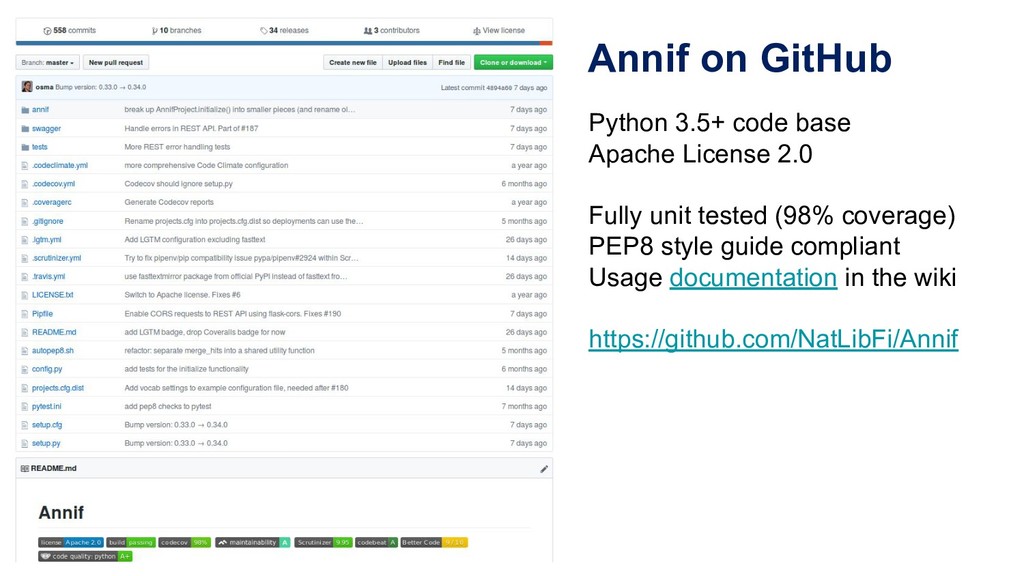Open commit 'add pep8 checks to pytest'
The width and height of the screenshot is (1024, 576).
point(168,406)
